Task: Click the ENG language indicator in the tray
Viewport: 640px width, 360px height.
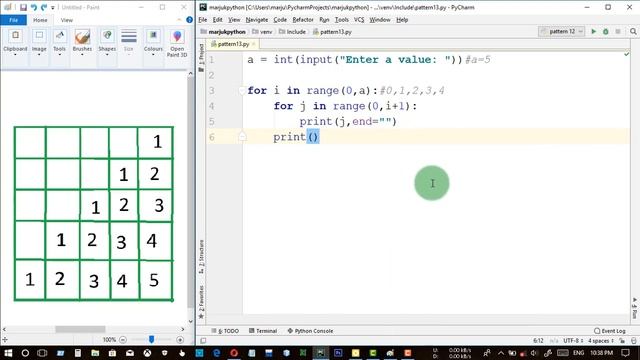Action: [578, 353]
